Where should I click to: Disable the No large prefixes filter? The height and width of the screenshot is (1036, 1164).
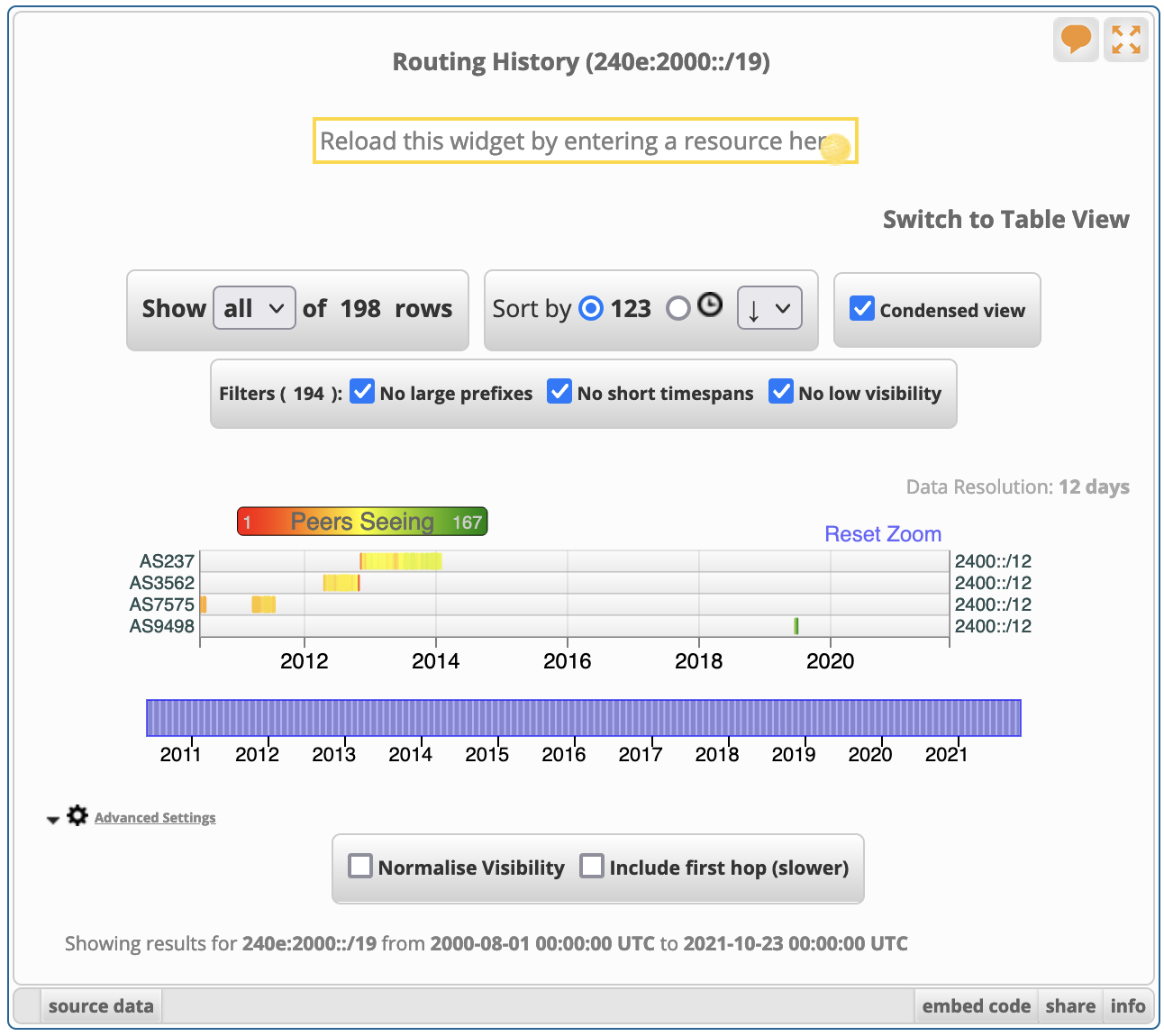coord(362,392)
